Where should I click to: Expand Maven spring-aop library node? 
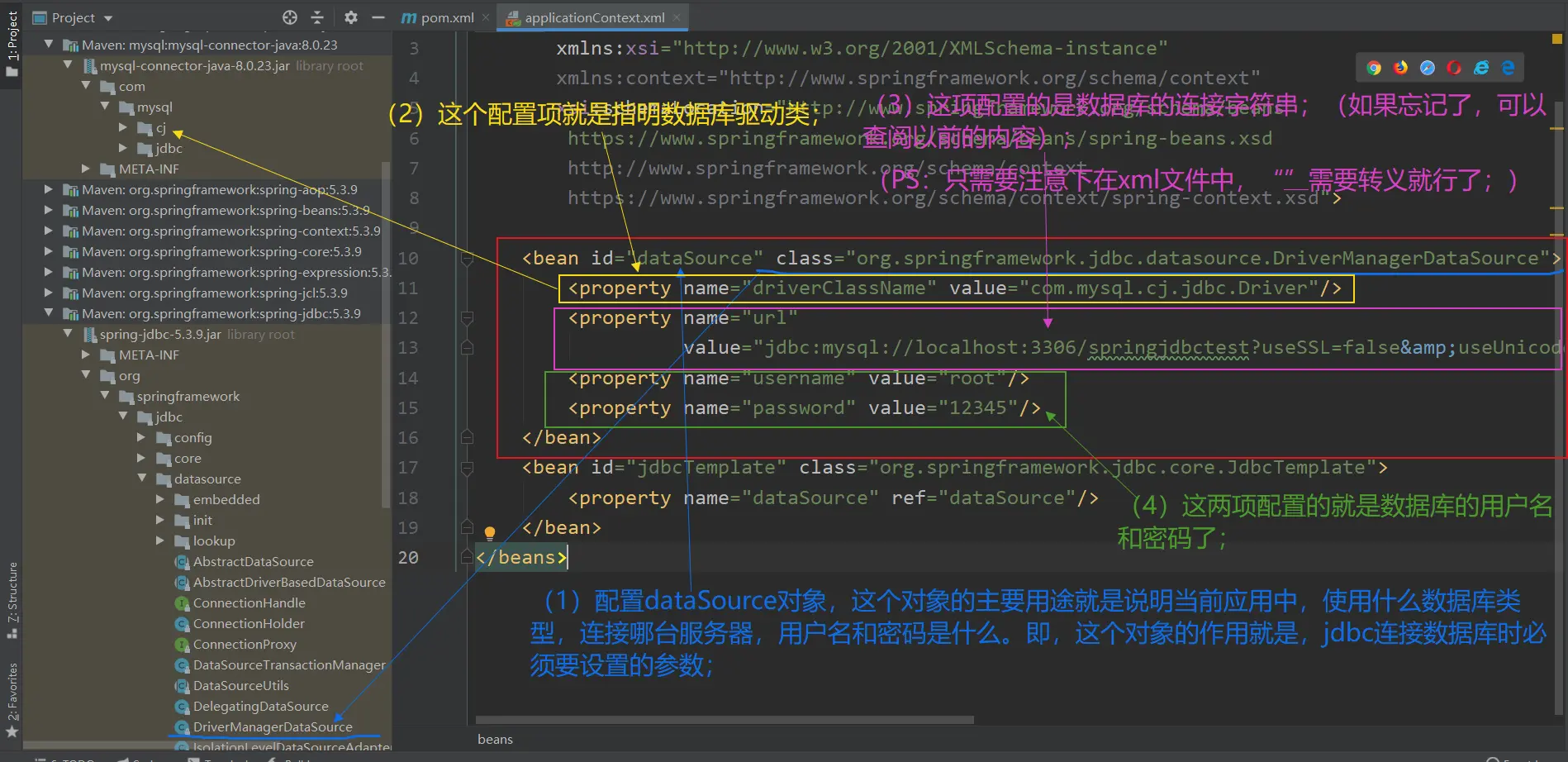48,189
